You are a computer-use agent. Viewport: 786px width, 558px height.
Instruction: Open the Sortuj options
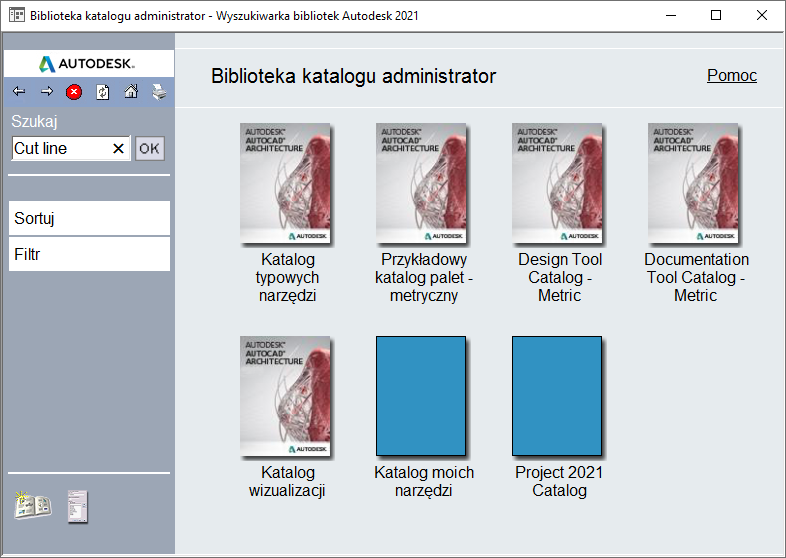(89, 218)
